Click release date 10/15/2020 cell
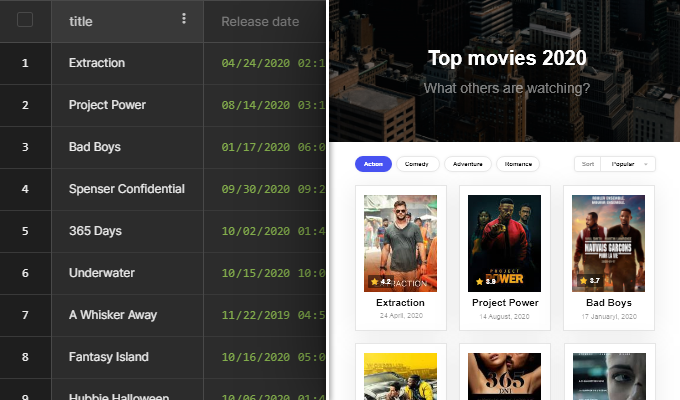This screenshot has width=680, height=400. point(265,273)
